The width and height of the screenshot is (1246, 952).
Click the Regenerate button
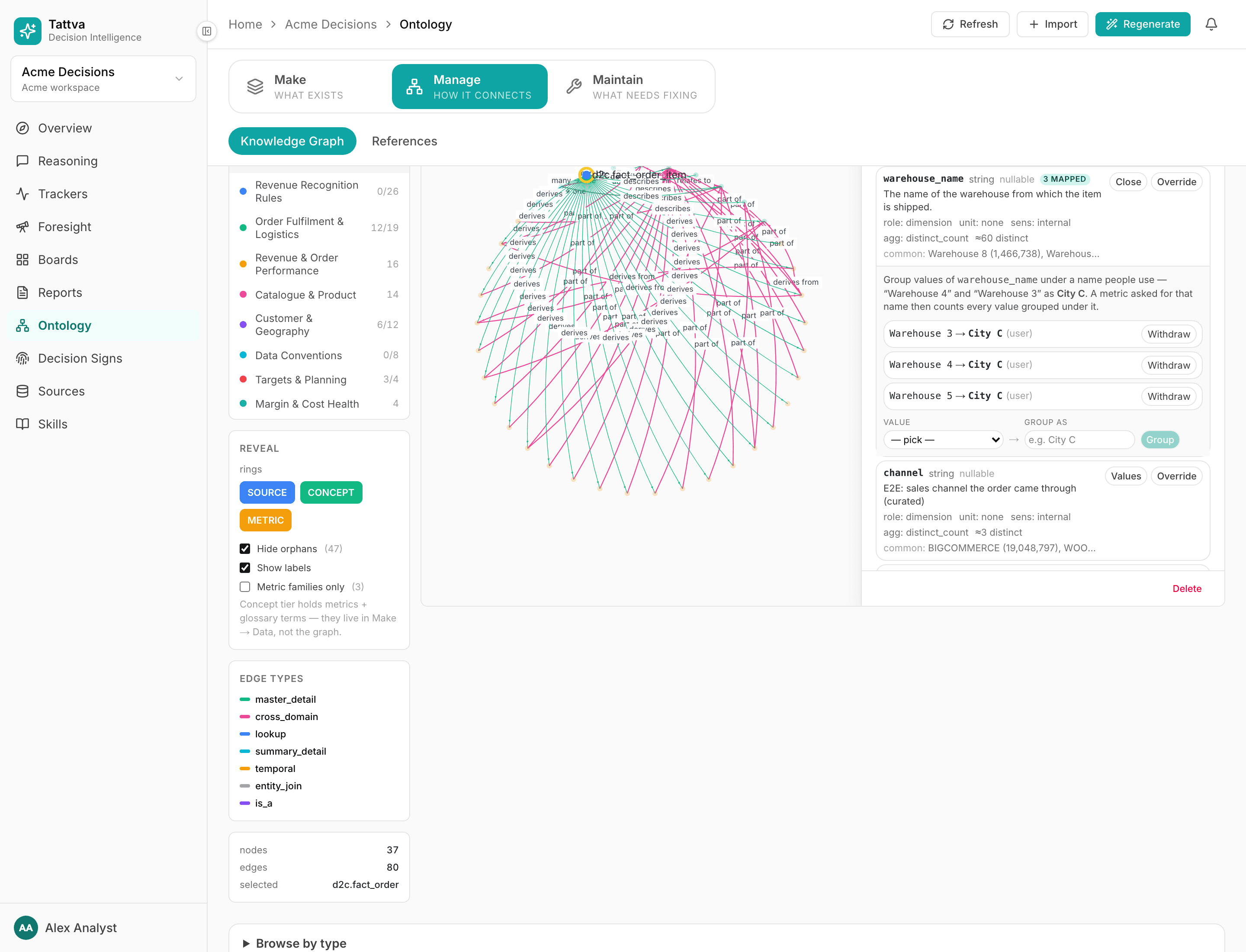coord(1142,24)
